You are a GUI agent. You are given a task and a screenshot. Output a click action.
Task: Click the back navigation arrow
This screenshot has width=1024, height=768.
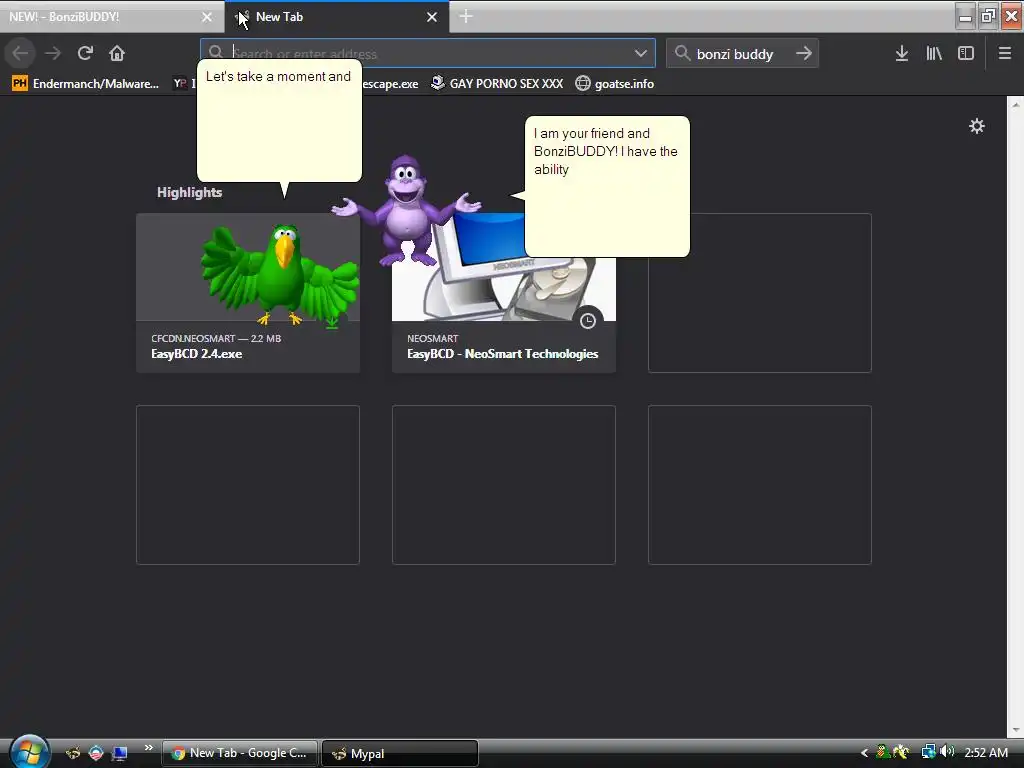coord(20,53)
